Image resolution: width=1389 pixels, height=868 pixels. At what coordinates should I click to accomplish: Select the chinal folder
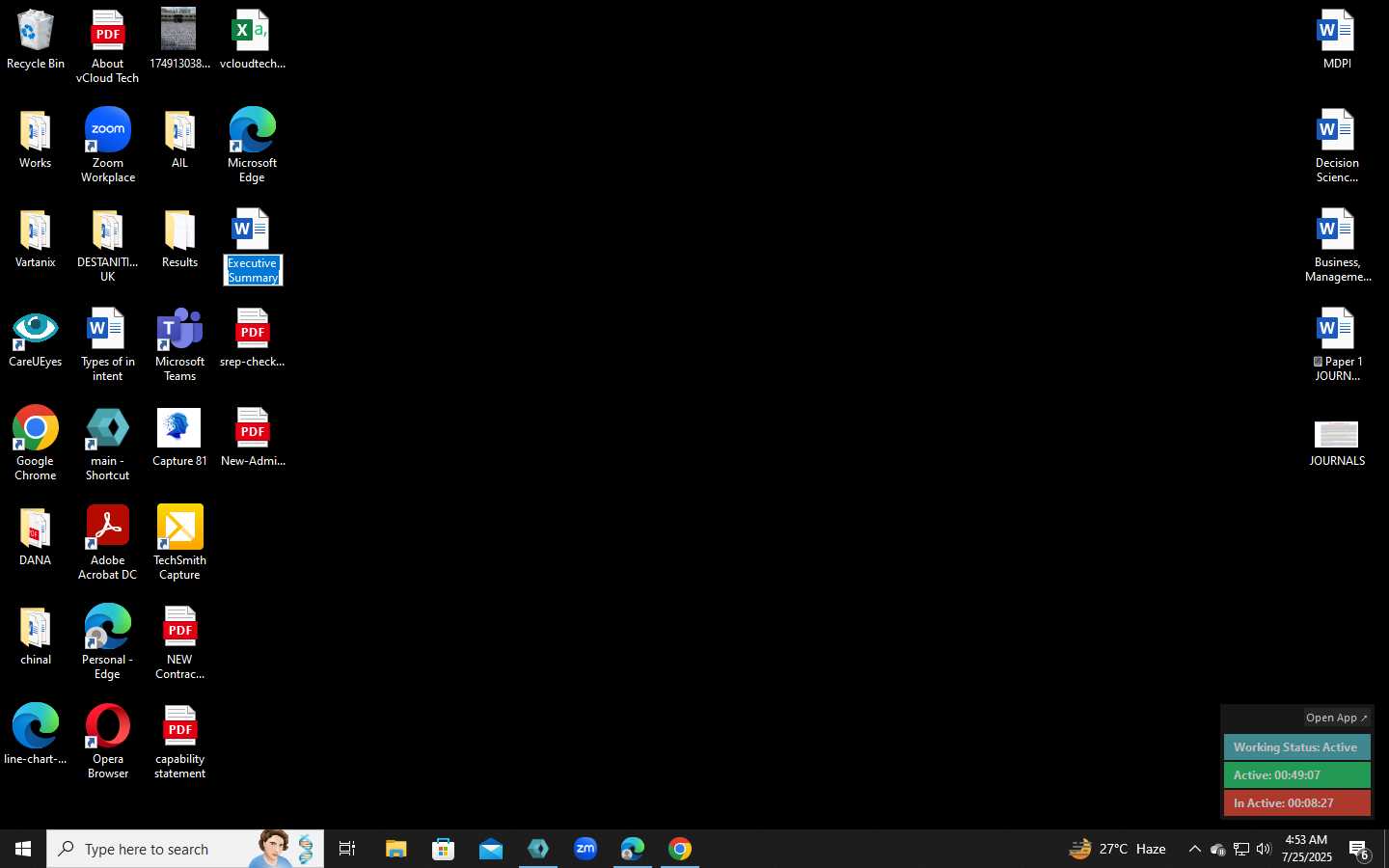pos(36,637)
